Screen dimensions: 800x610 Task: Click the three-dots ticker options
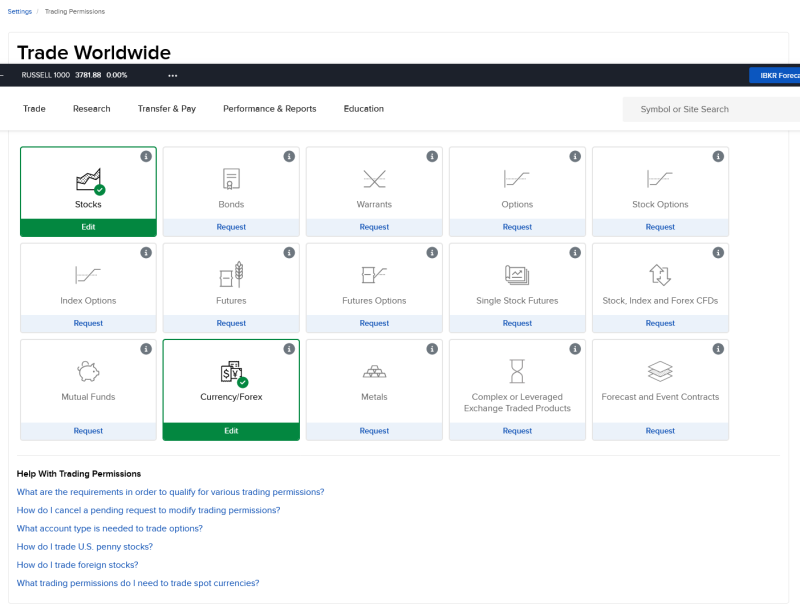coord(172,75)
